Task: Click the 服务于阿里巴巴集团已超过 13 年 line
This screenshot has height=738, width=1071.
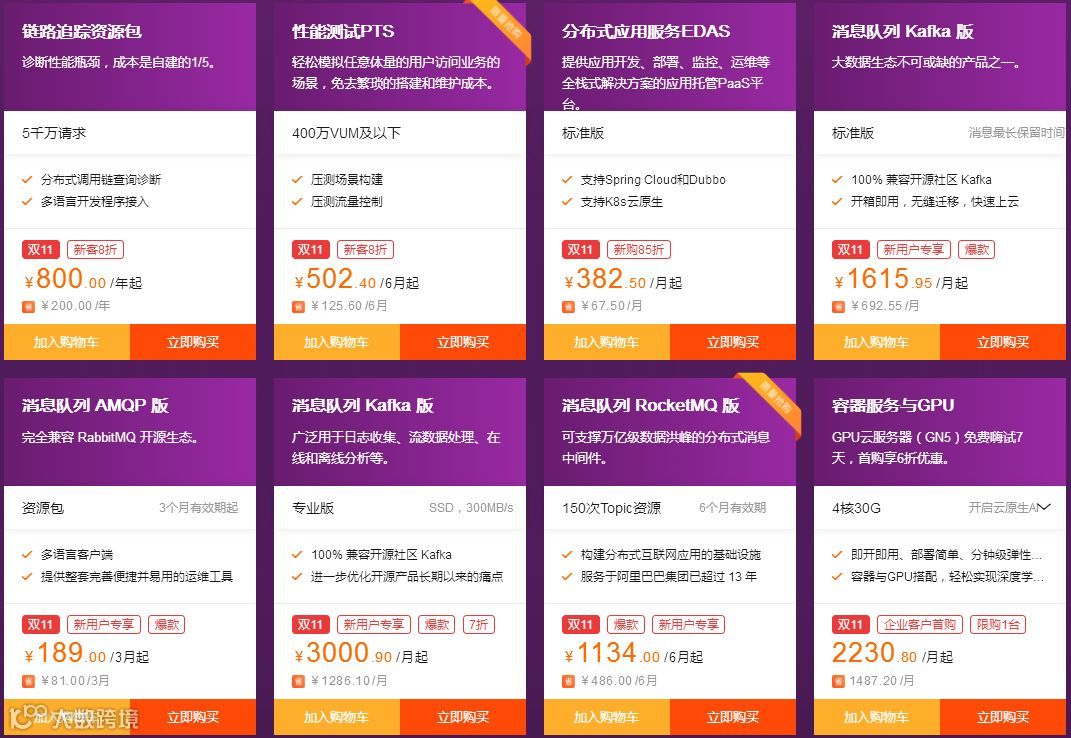Action: [669, 576]
